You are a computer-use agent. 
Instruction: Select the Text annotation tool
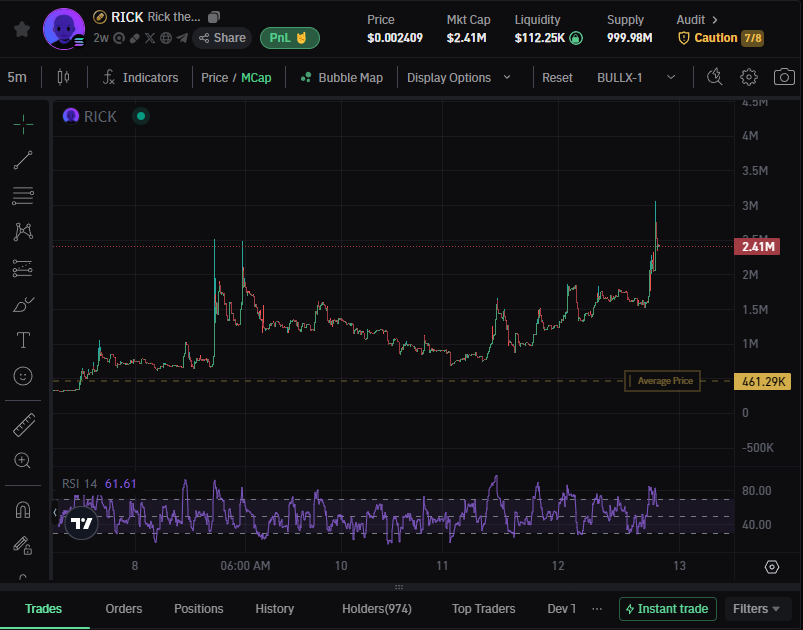point(23,340)
